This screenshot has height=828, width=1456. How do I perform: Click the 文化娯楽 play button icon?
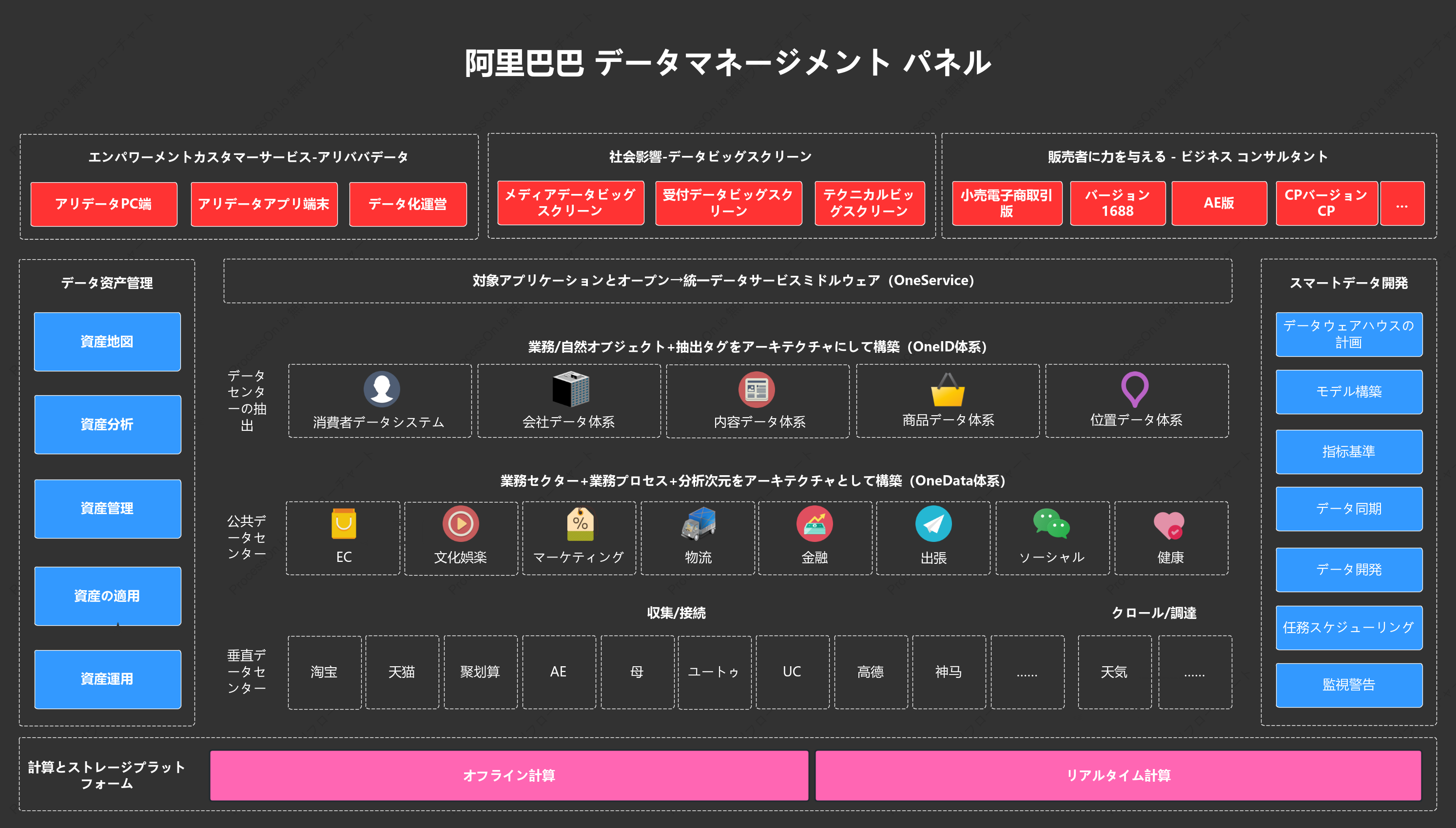(x=461, y=524)
